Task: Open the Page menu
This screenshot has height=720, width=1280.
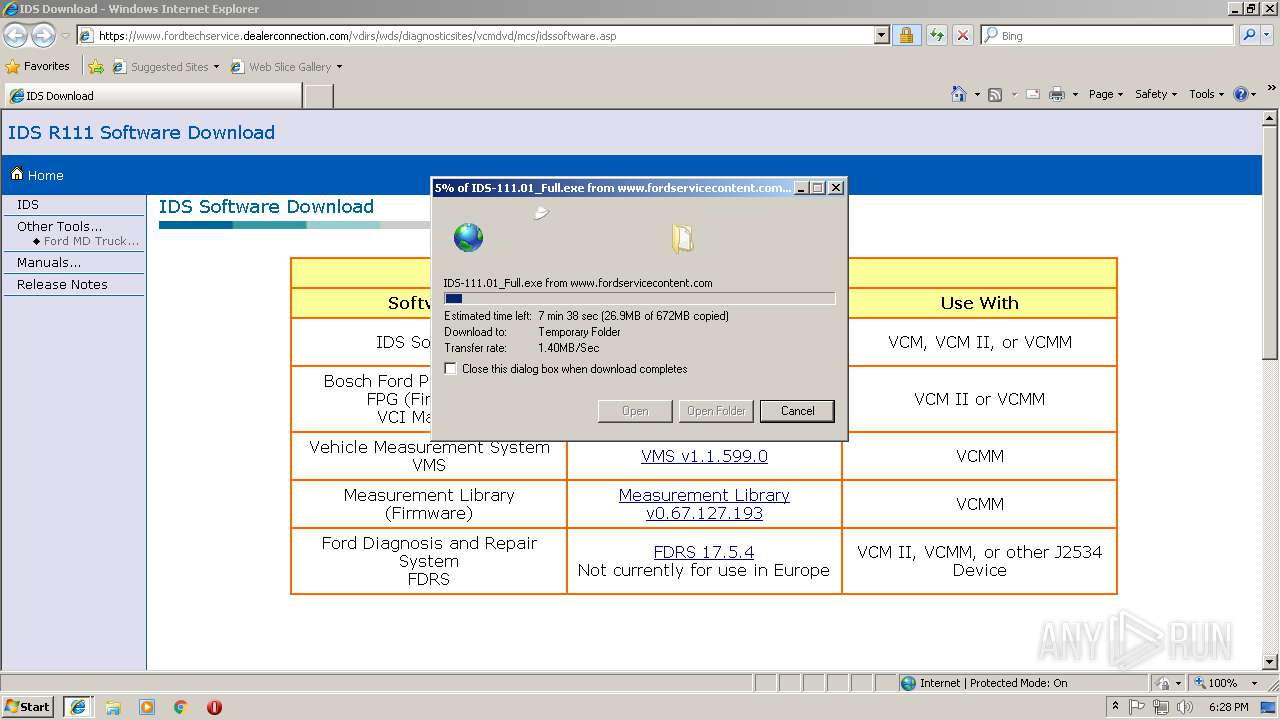Action: point(1105,94)
